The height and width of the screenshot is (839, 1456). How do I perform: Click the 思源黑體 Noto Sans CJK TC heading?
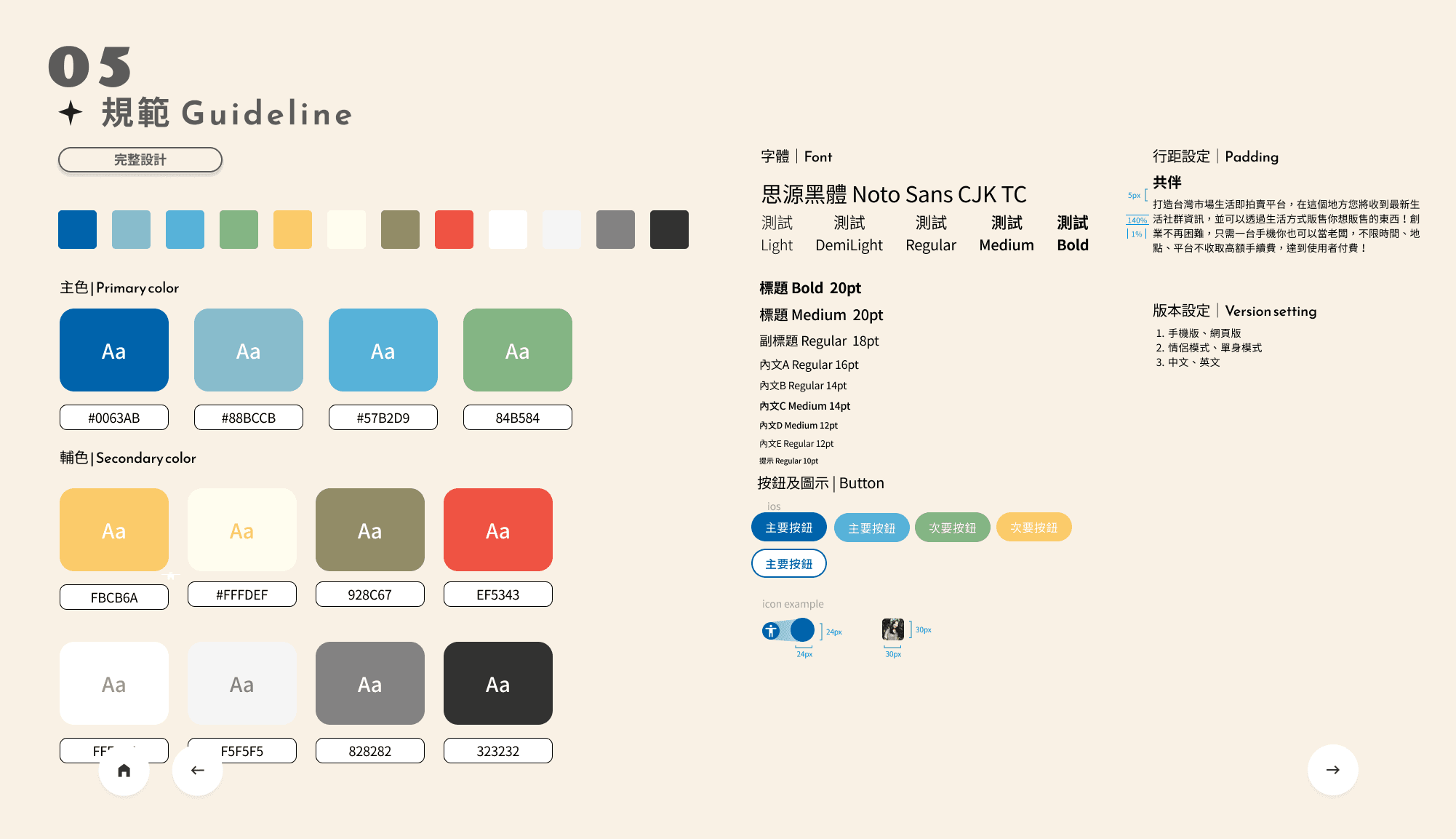click(894, 195)
